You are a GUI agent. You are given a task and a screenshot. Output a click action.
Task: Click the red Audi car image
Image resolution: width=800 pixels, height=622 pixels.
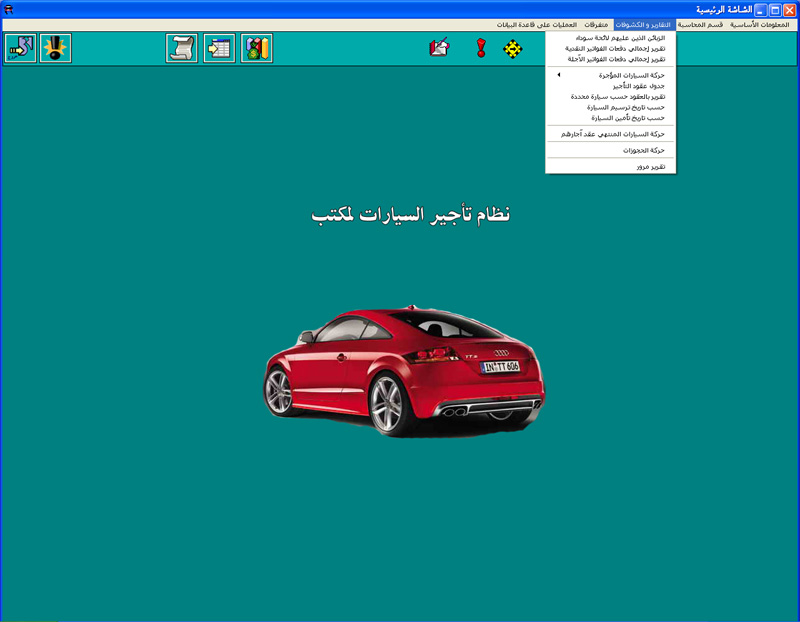point(404,368)
